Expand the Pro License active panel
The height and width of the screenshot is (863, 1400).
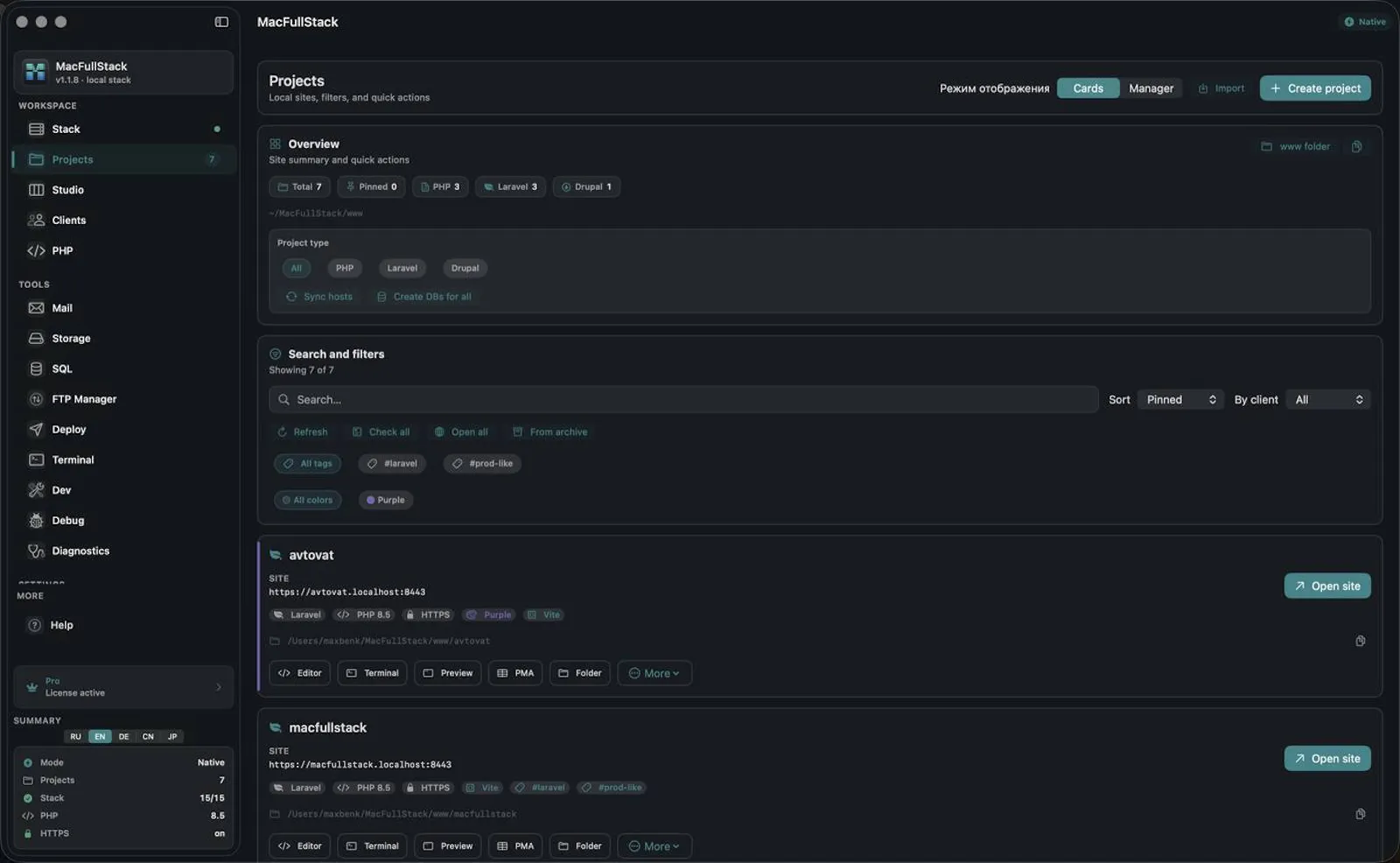[123, 687]
